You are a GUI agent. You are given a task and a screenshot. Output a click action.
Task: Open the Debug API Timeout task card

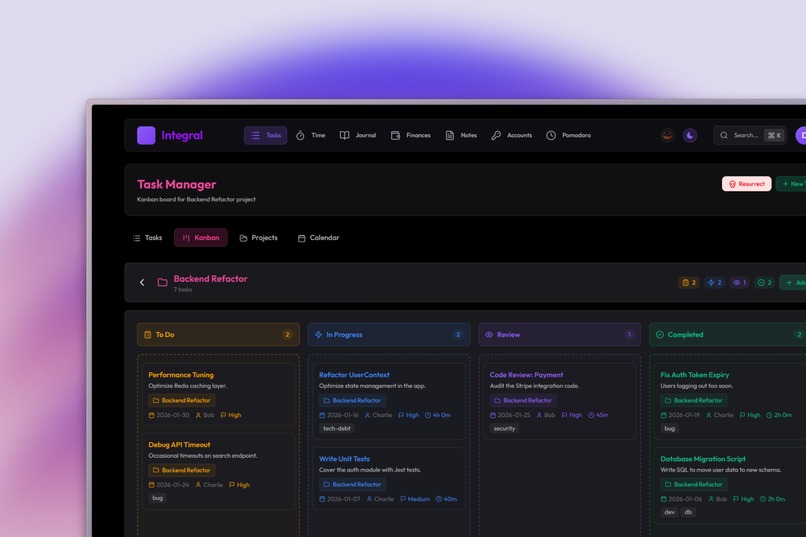click(x=218, y=471)
